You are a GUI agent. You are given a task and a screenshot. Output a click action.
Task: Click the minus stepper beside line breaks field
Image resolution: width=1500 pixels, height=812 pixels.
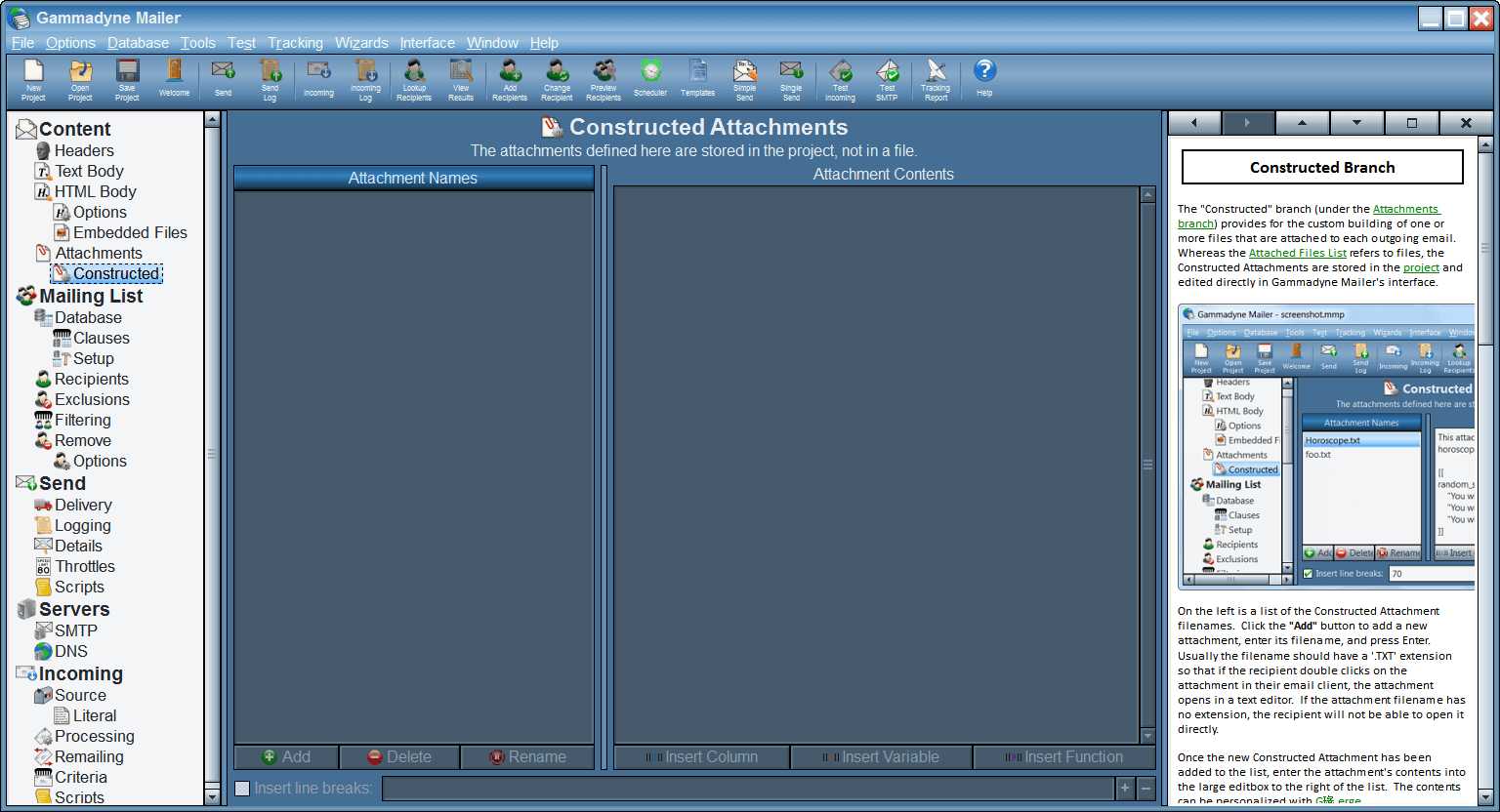(1146, 789)
